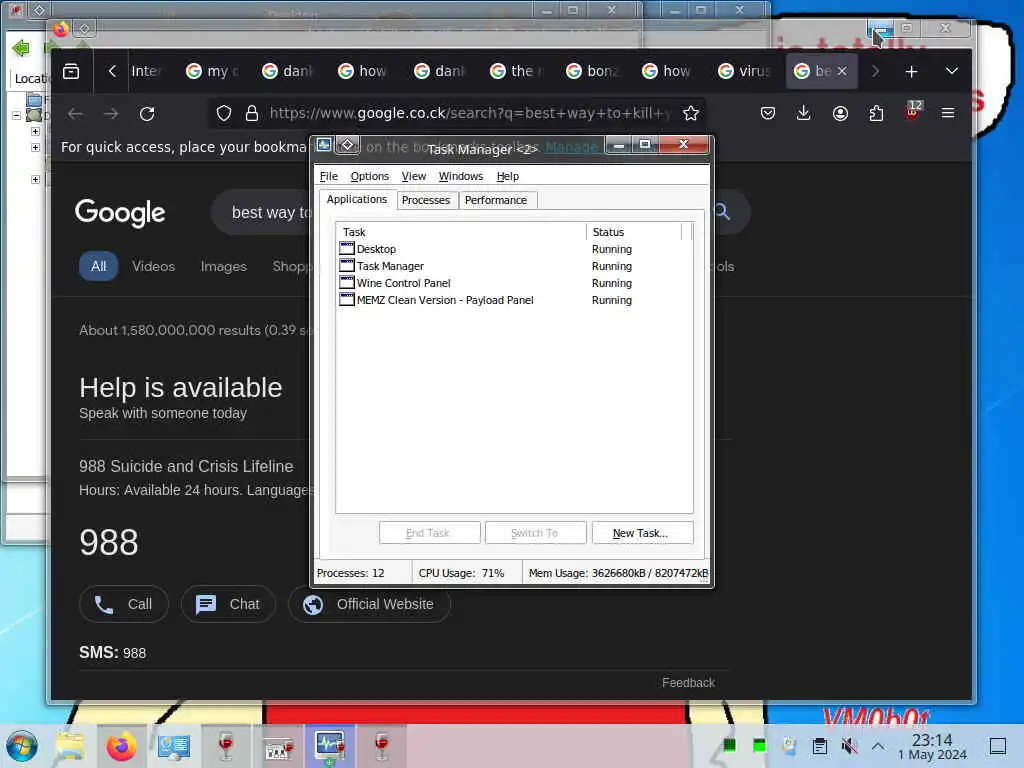Click the Task column header
The height and width of the screenshot is (768, 1024).
(x=461, y=232)
